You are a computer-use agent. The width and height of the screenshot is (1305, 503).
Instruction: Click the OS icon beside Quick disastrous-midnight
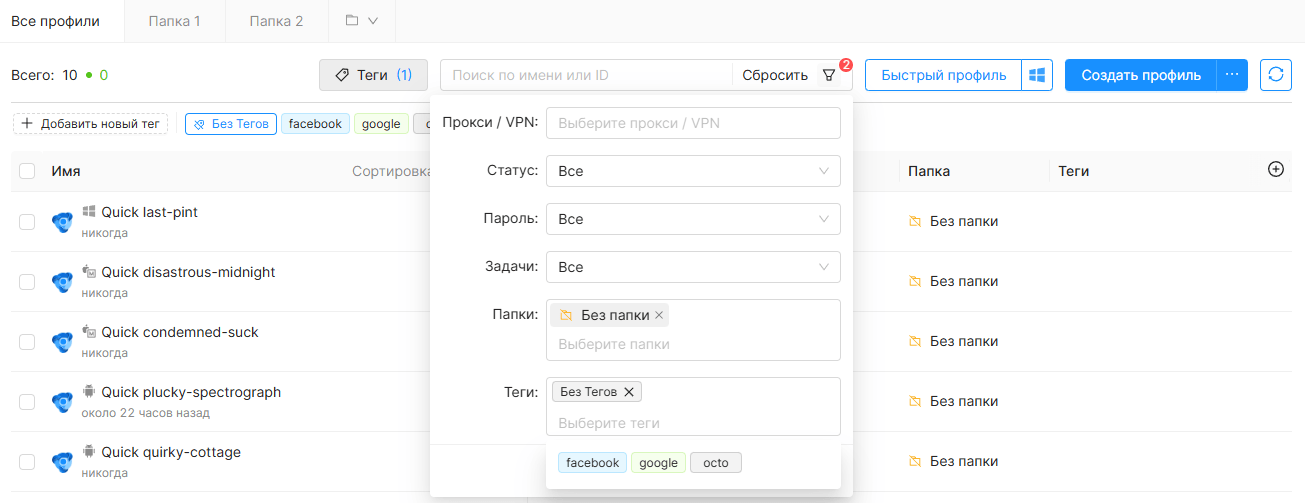coord(89,272)
